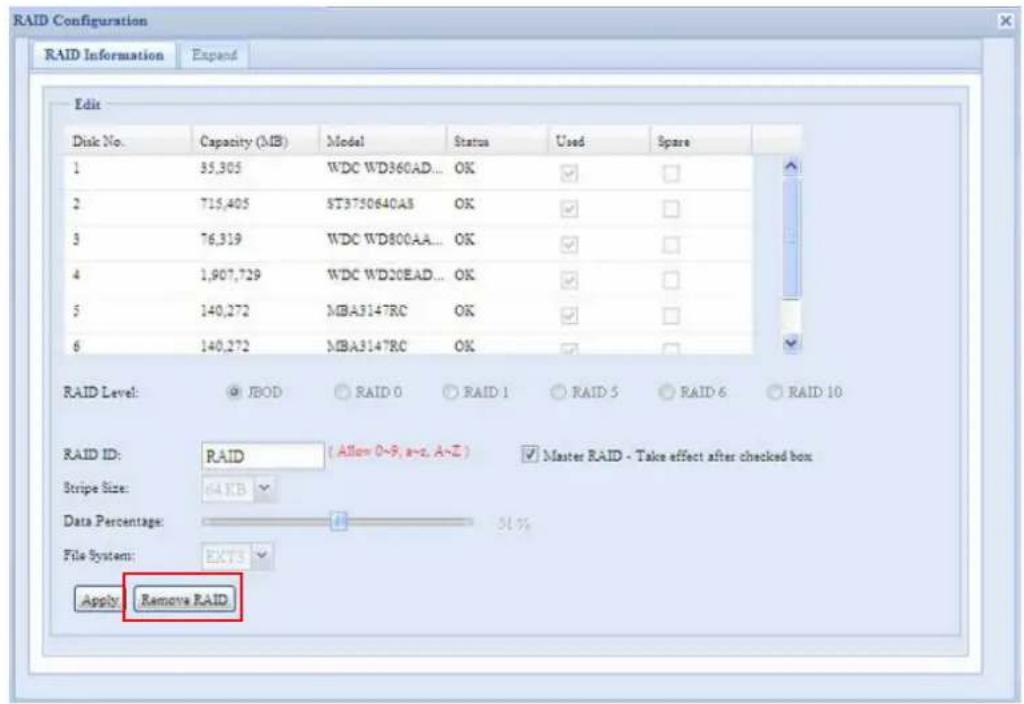Click the Capacity (MB) column header
Screen dimensions: 1024x704
click(x=255, y=141)
